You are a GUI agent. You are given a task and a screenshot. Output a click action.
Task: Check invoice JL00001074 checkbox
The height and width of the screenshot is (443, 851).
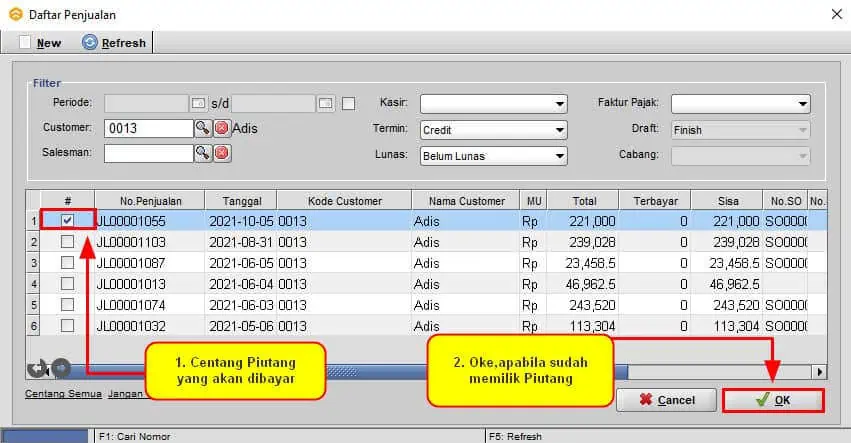[x=67, y=305]
